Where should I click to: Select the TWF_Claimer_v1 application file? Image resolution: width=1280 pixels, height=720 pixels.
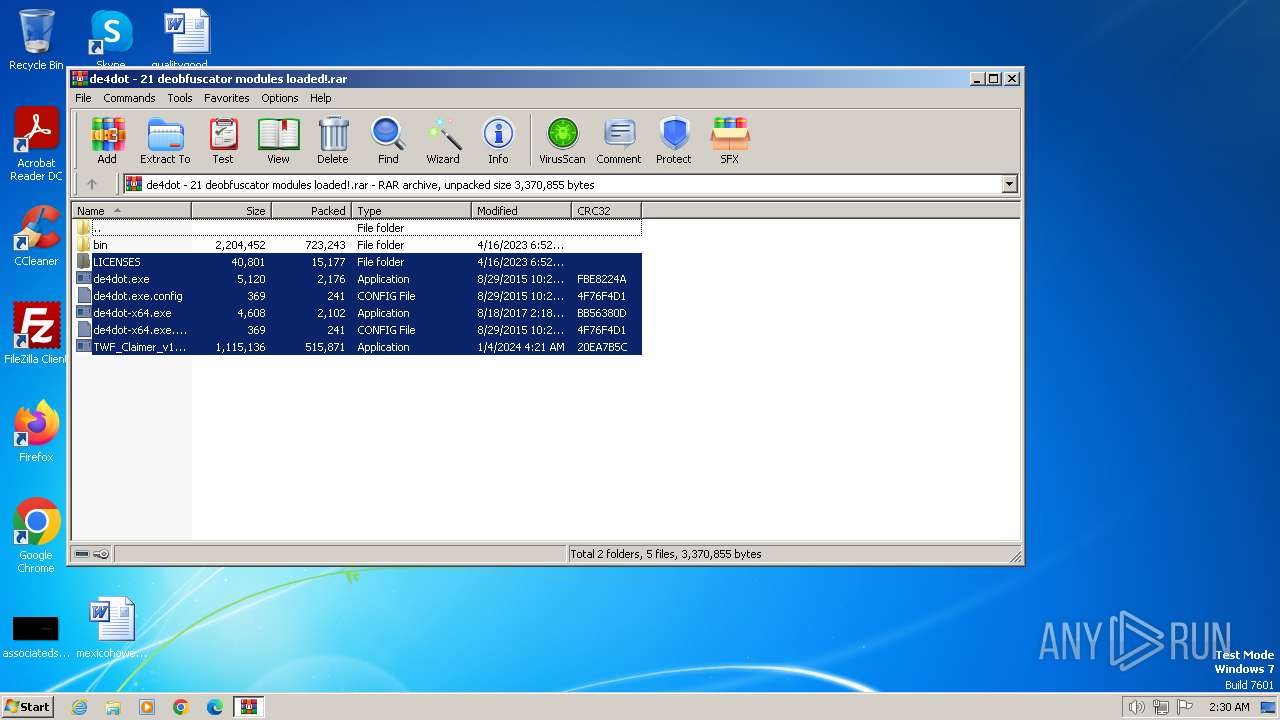357,347
